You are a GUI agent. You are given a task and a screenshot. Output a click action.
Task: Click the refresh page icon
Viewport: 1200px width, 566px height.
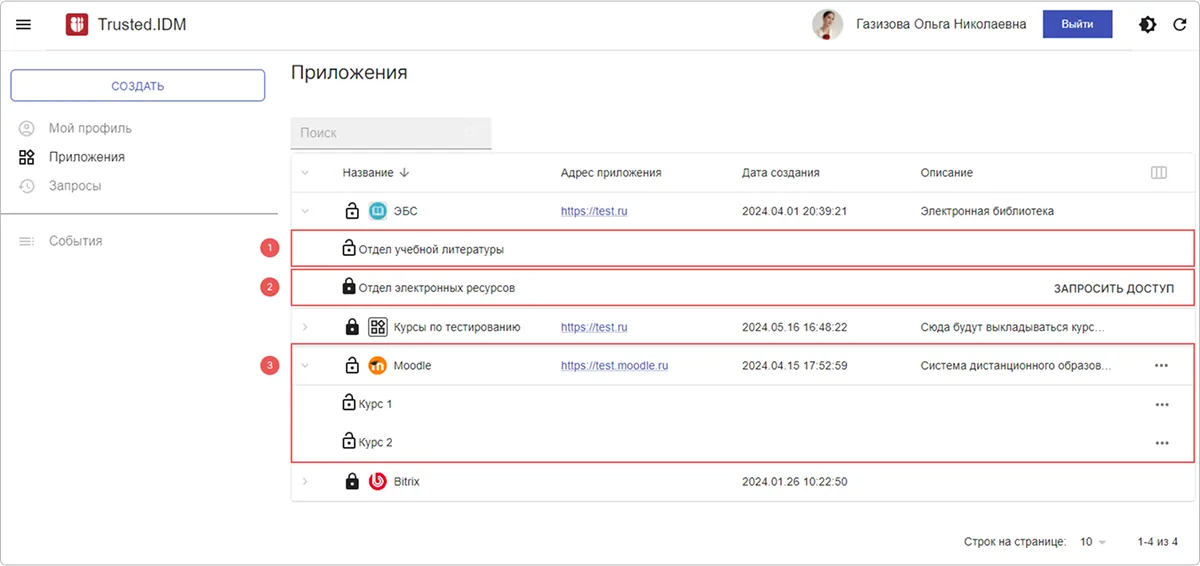pyautogui.click(x=1179, y=24)
